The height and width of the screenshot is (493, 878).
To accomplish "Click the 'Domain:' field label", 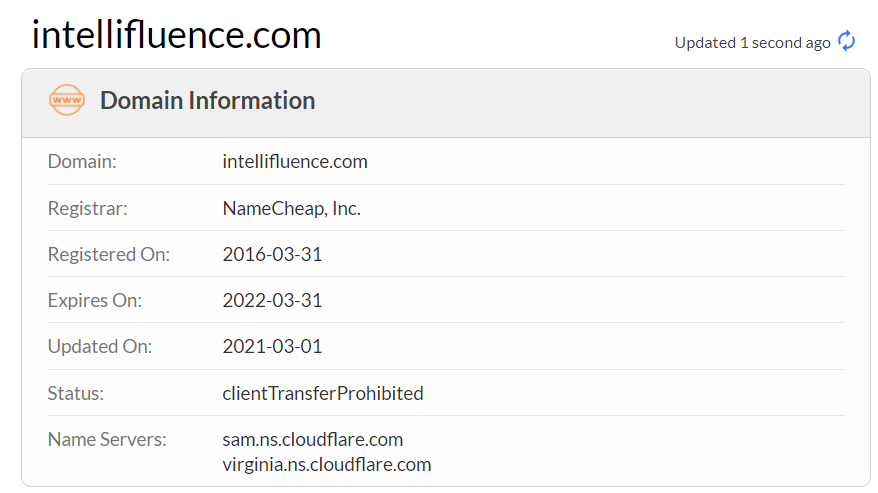I will (x=82, y=161).
